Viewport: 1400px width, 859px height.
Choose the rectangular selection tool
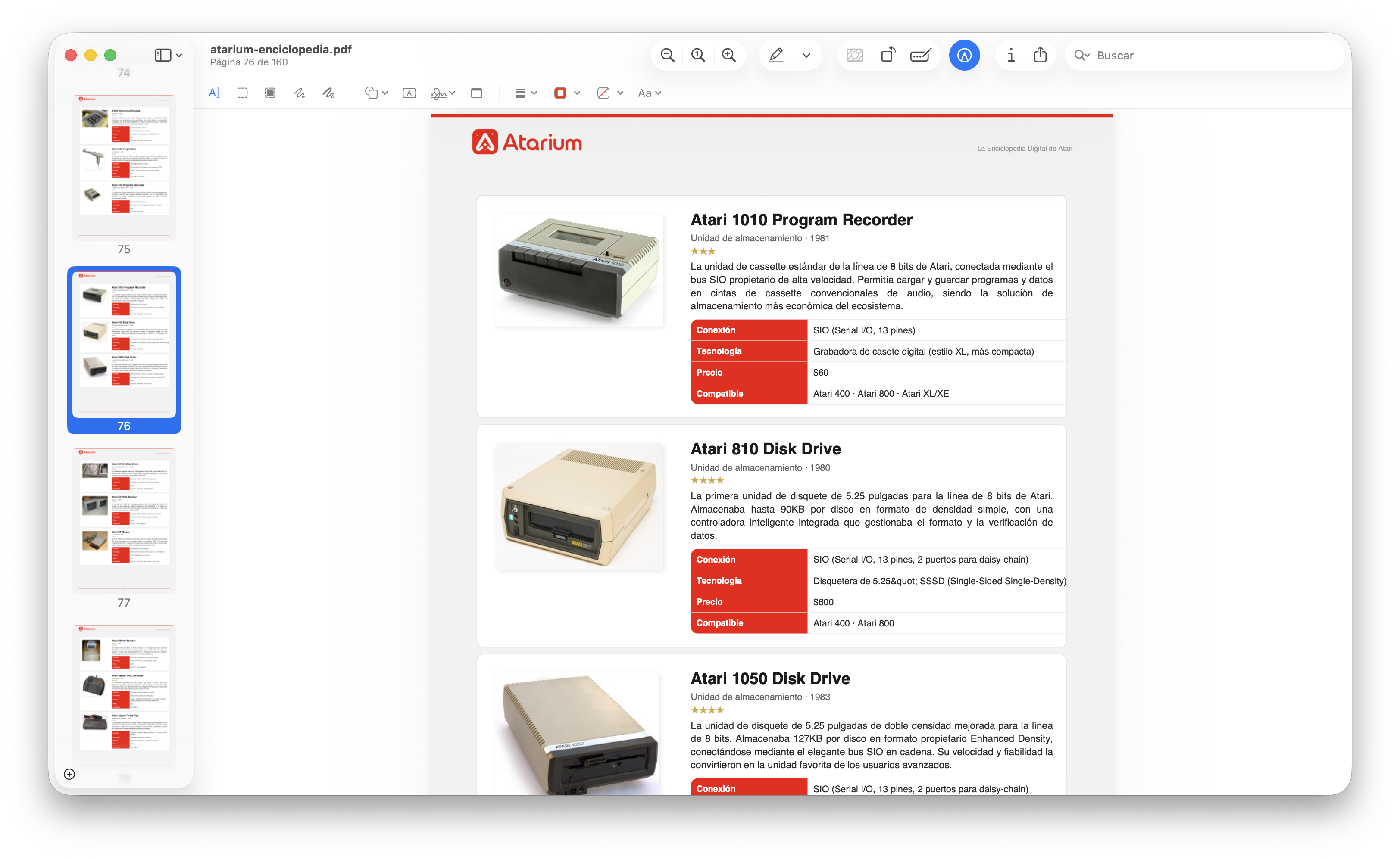pos(243,93)
